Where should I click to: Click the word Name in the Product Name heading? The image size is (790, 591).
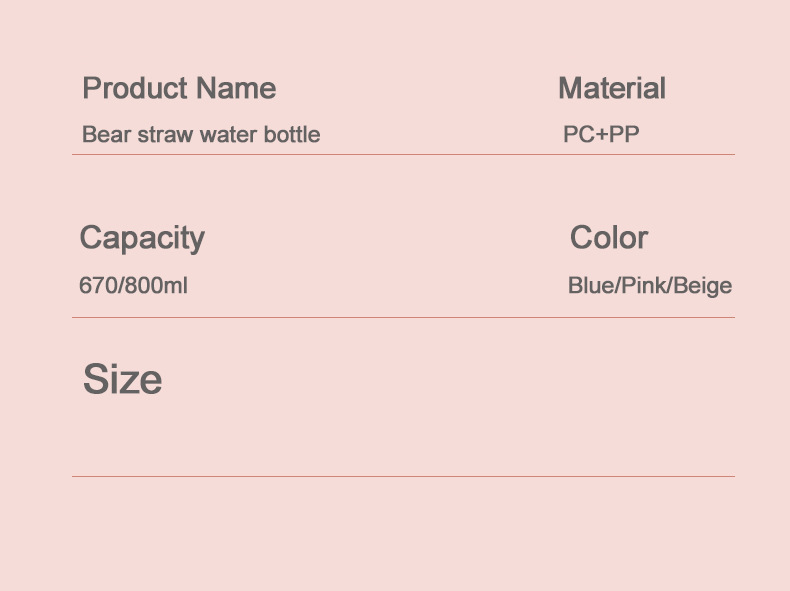point(235,88)
